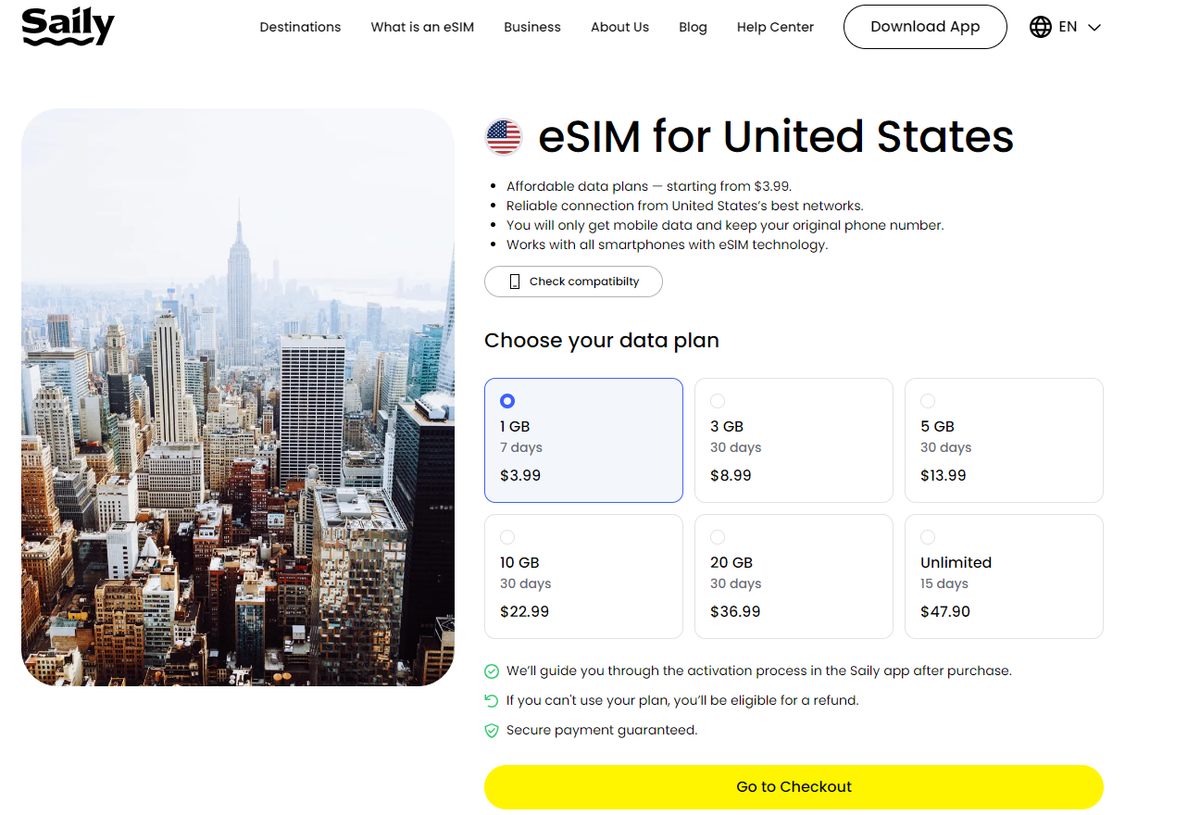Select the 5 GB plan radio button
The height and width of the screenshot is (815, 1200).
pos(927,400)
